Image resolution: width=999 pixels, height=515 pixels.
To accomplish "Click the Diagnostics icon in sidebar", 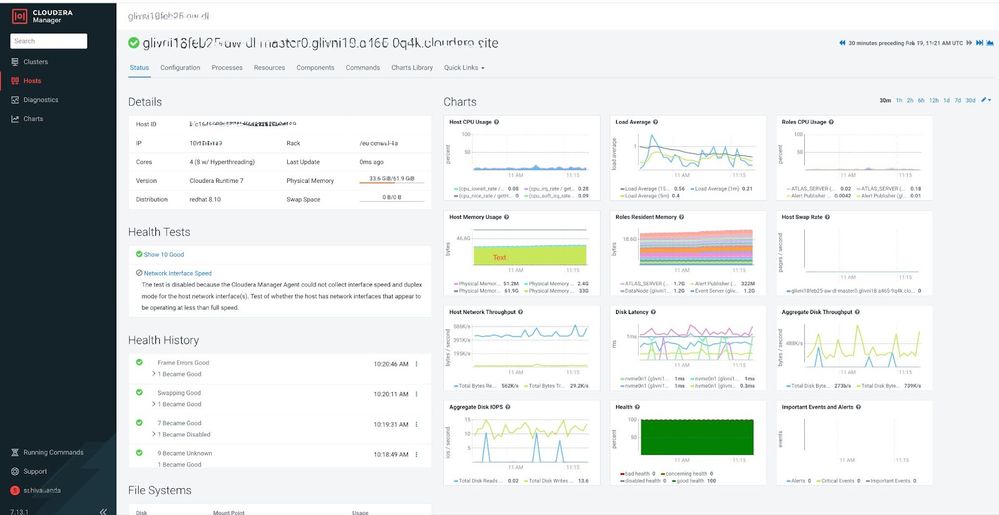I will (x=15, y=100).
